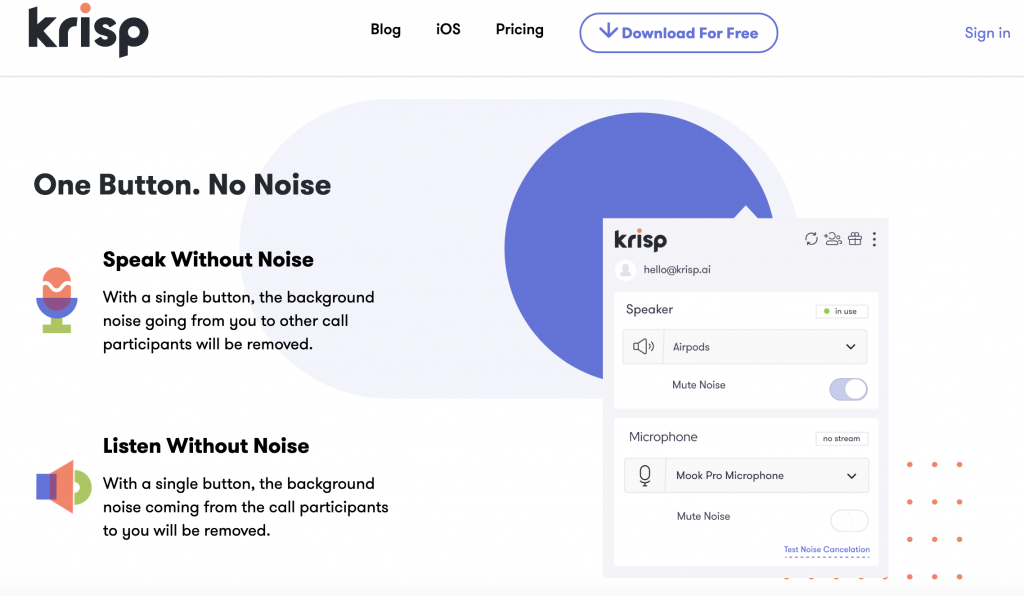
Task: Click the colorful speaker illustration icon
Action: (x=63, y=487)
